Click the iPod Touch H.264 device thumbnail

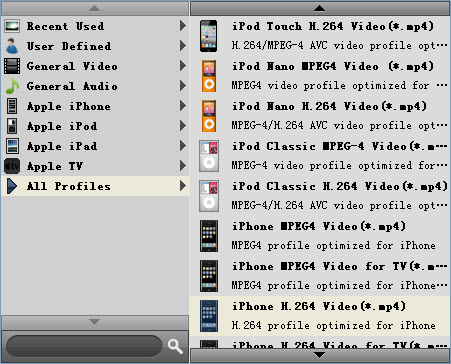click(x=209, y=36)
